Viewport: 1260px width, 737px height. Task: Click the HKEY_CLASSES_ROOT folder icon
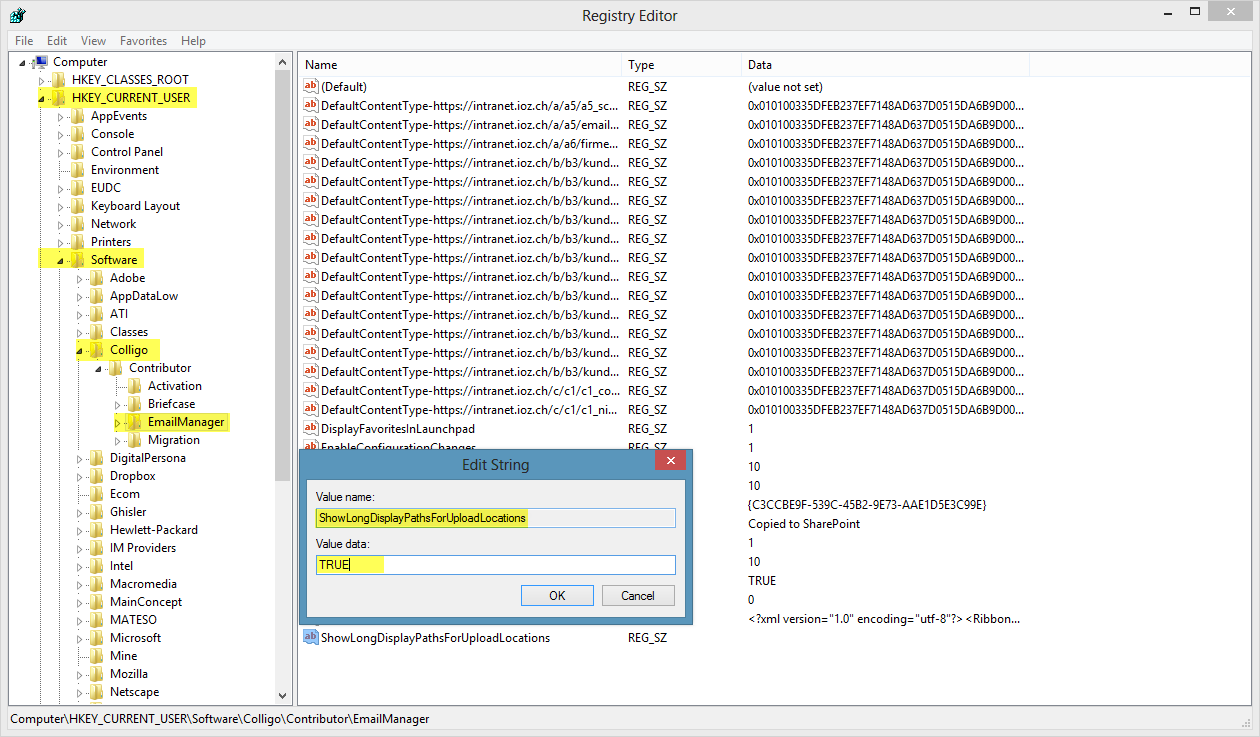click(60, 80)
